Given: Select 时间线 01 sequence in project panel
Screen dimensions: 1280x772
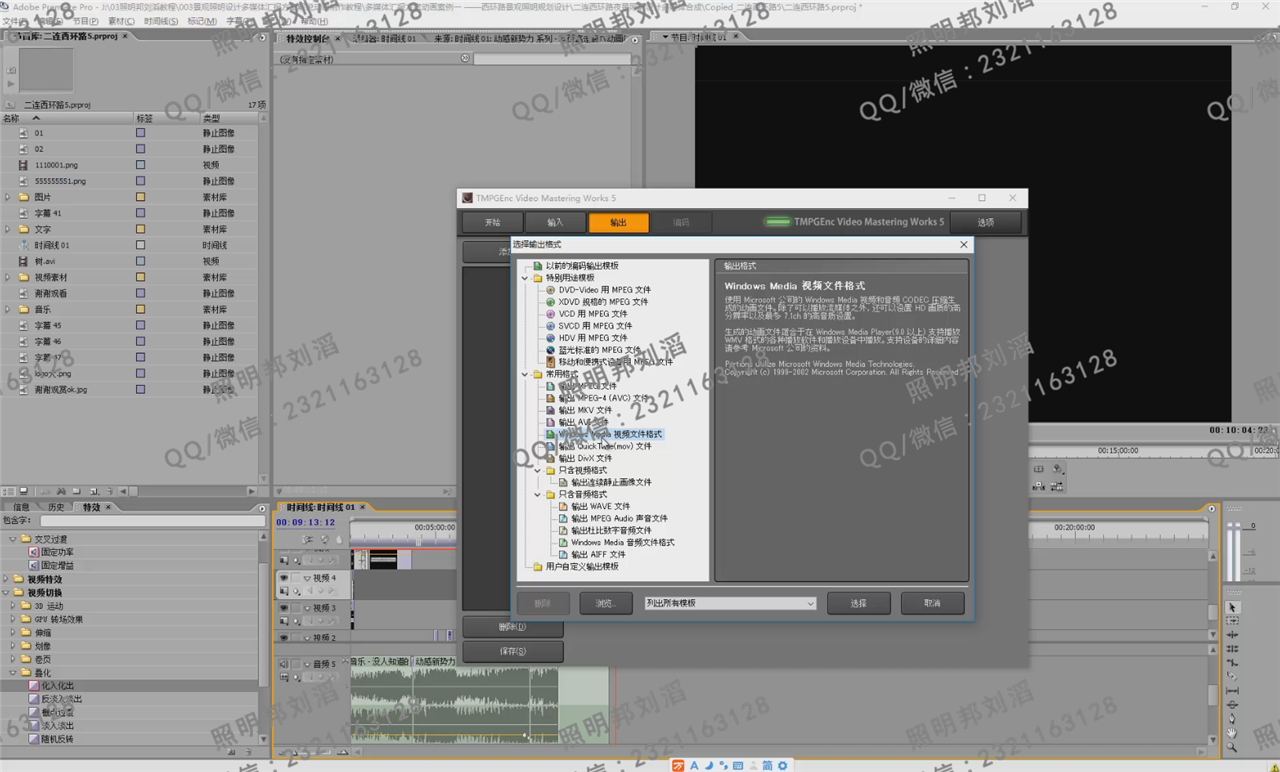Looking at the screenshot, I should coord(52,245).
